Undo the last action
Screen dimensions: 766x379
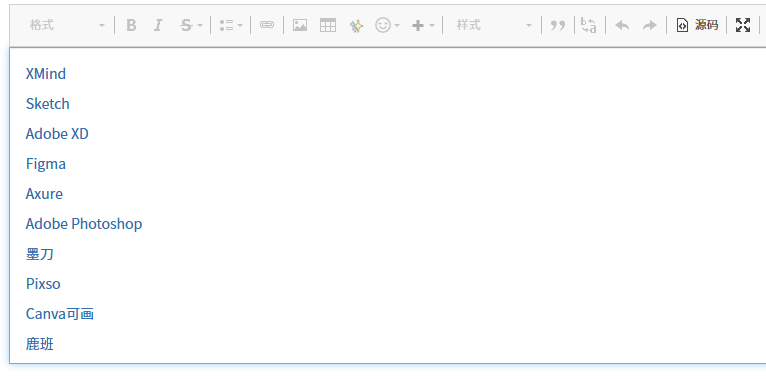[x=622, y=25]
